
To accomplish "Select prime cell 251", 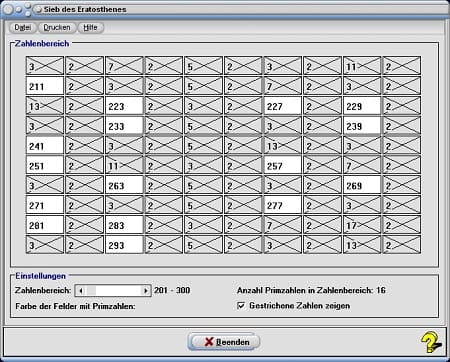I will [45, 166].
